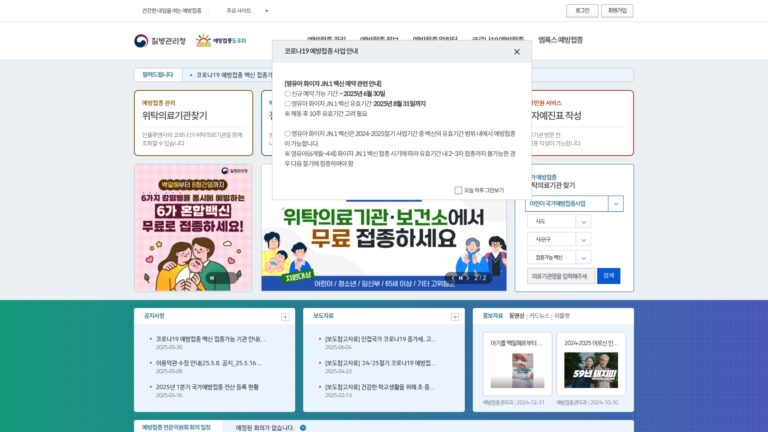Click the blue 검색 button
The width and height of the screenshot is (768, 432).
(x=608, y=276)
